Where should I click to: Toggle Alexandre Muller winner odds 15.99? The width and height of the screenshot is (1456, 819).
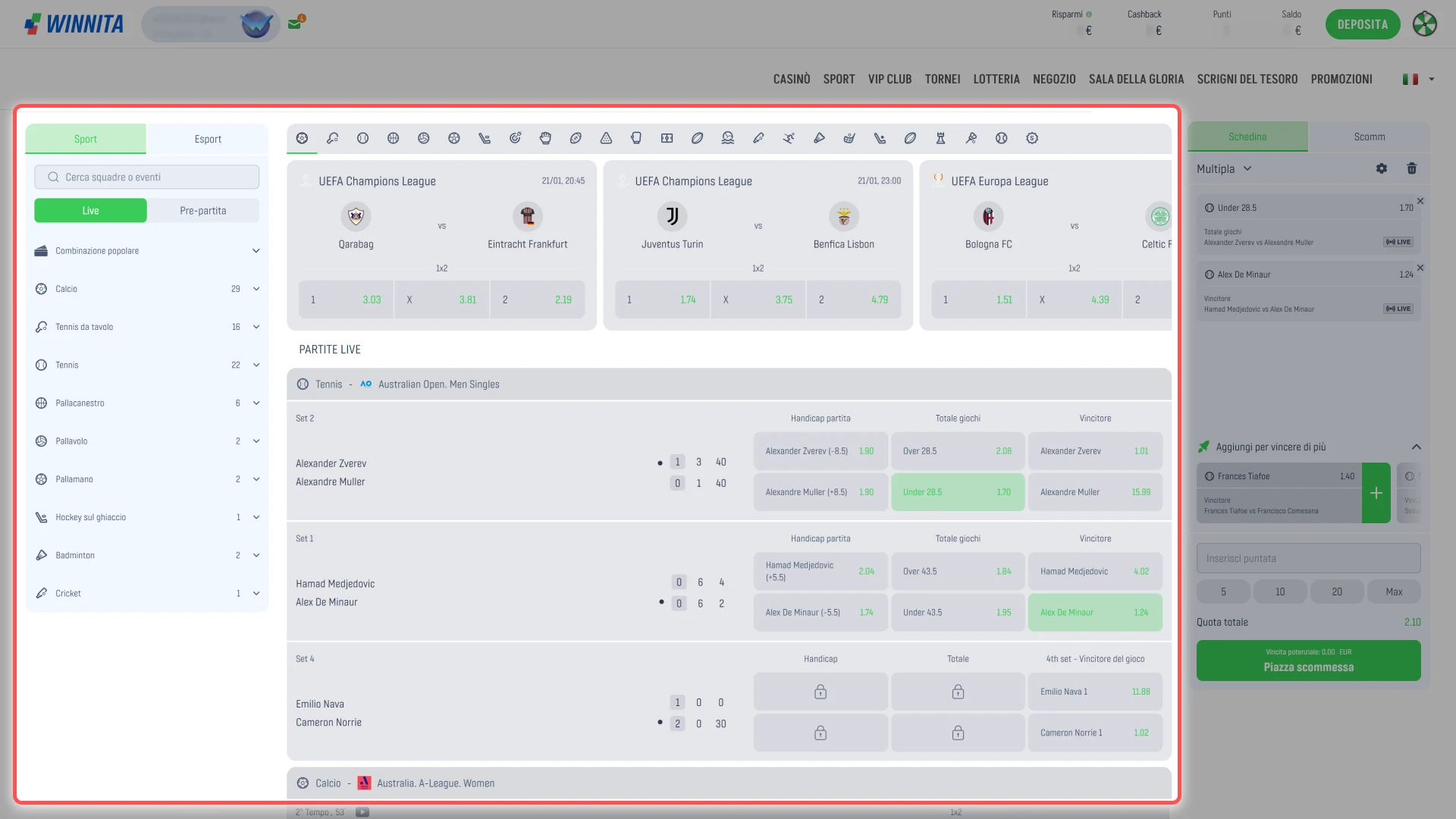[1095, 492]
